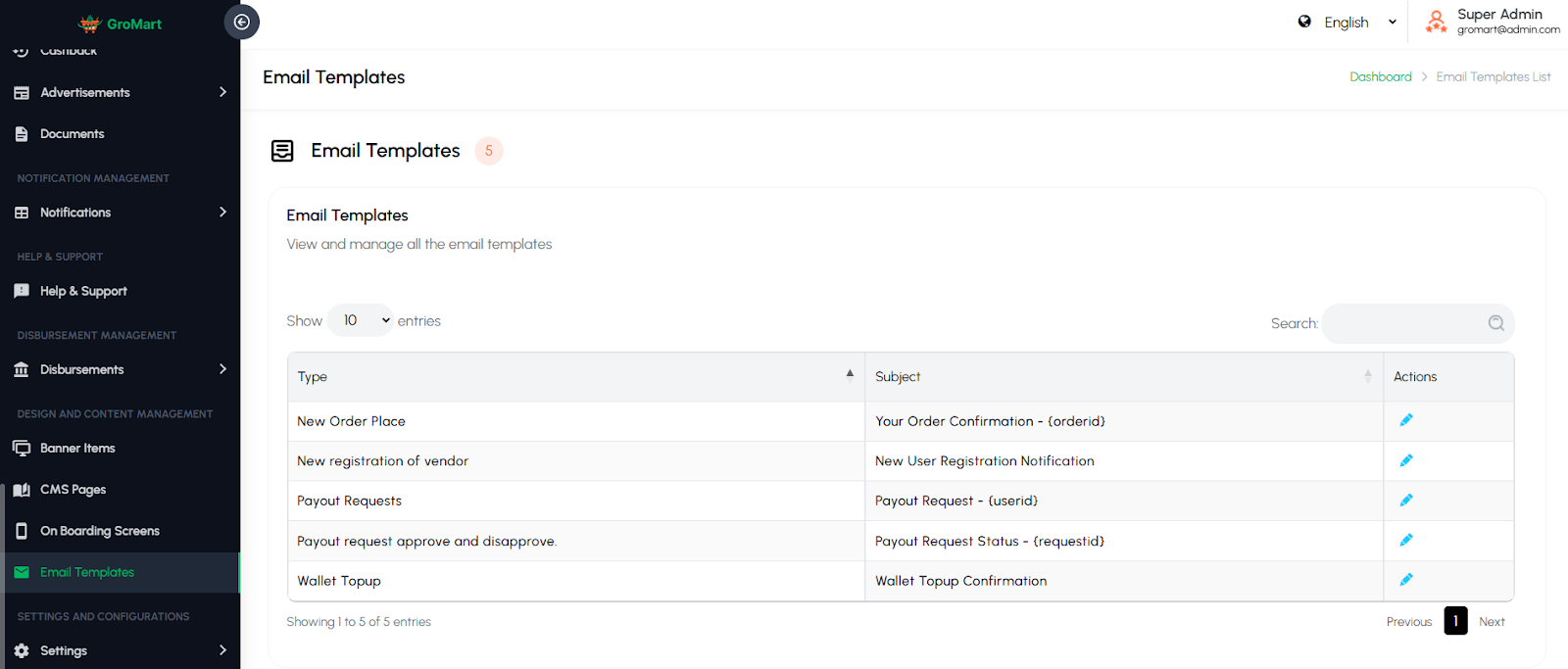Edit Payout request approve and disapprove template
1568x669 pixels.
(1406, 540)
